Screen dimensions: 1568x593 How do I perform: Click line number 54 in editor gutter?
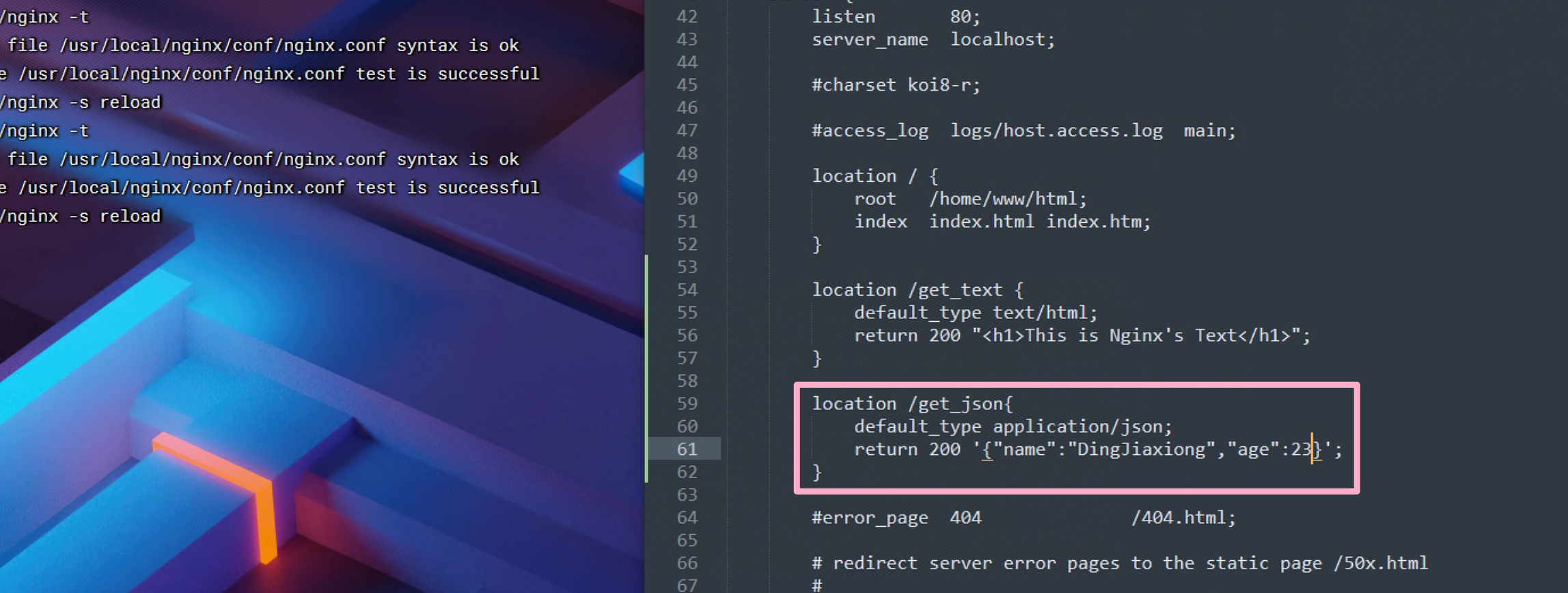point(687,290)
